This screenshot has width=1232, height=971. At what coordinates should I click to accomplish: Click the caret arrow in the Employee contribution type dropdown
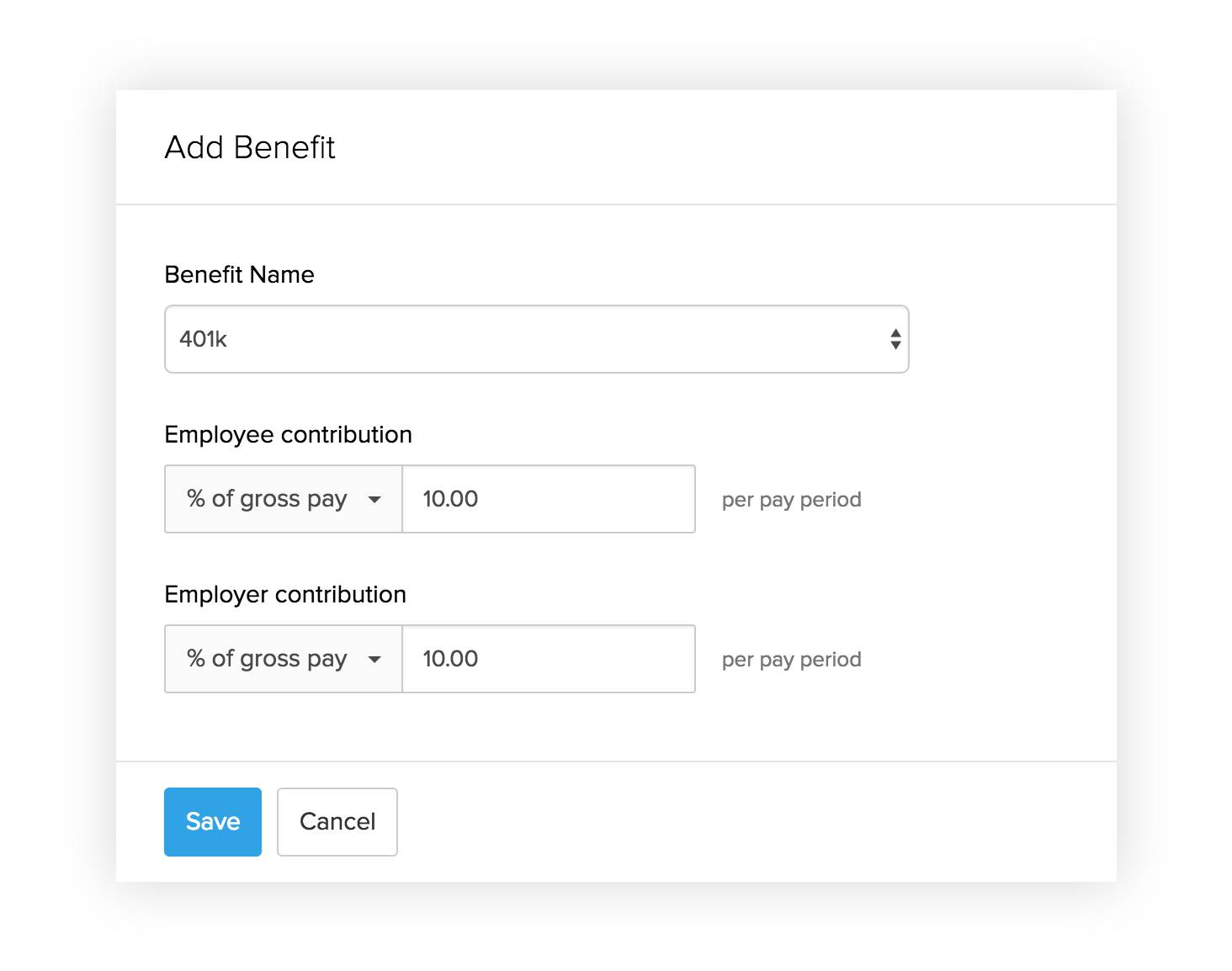point(374,500)
